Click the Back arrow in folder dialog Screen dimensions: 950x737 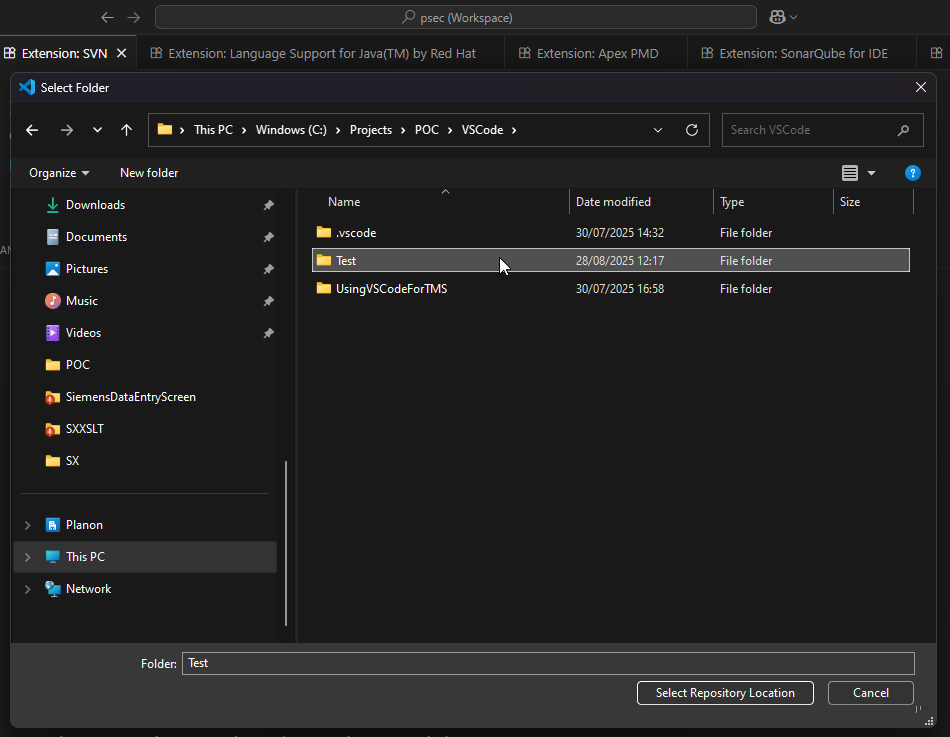point(32,130)
